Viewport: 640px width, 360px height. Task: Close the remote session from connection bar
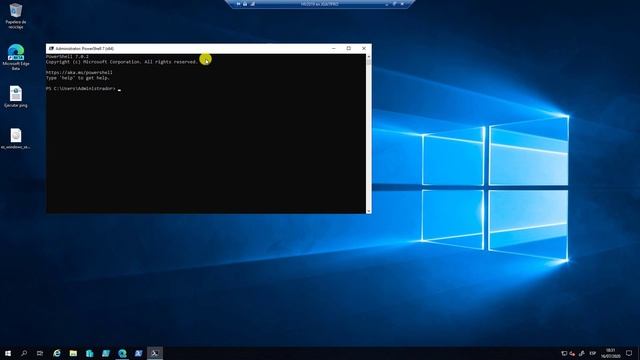click(x=402, y=4)
